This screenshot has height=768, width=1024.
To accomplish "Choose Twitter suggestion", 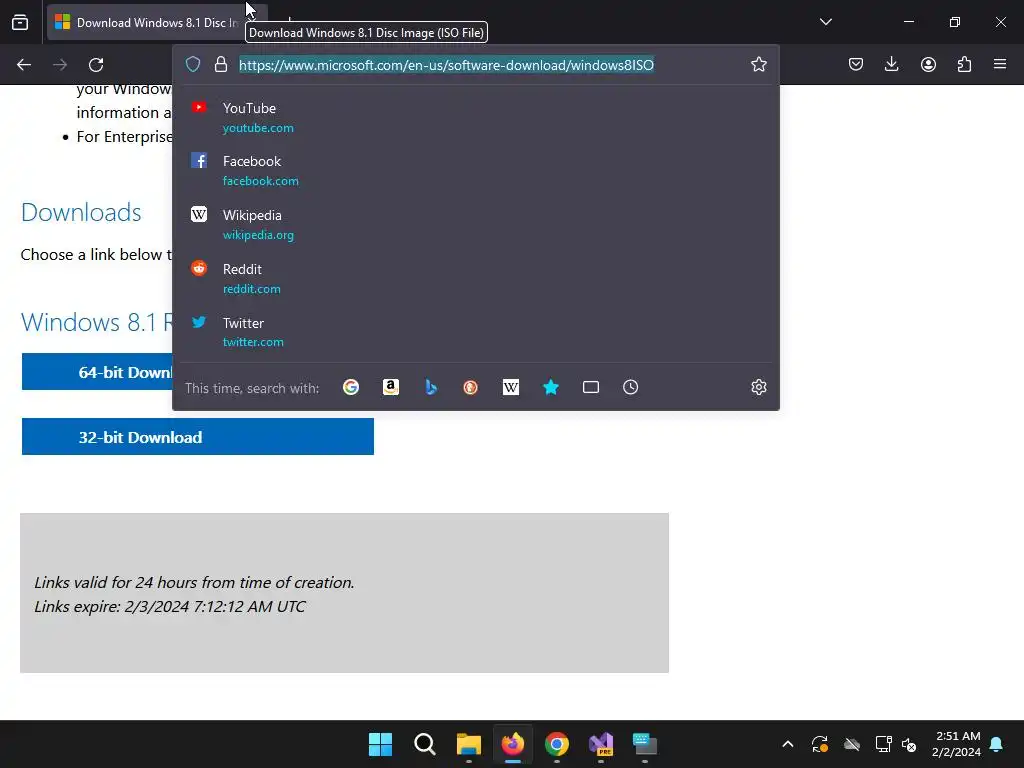I will pos(475,332).
